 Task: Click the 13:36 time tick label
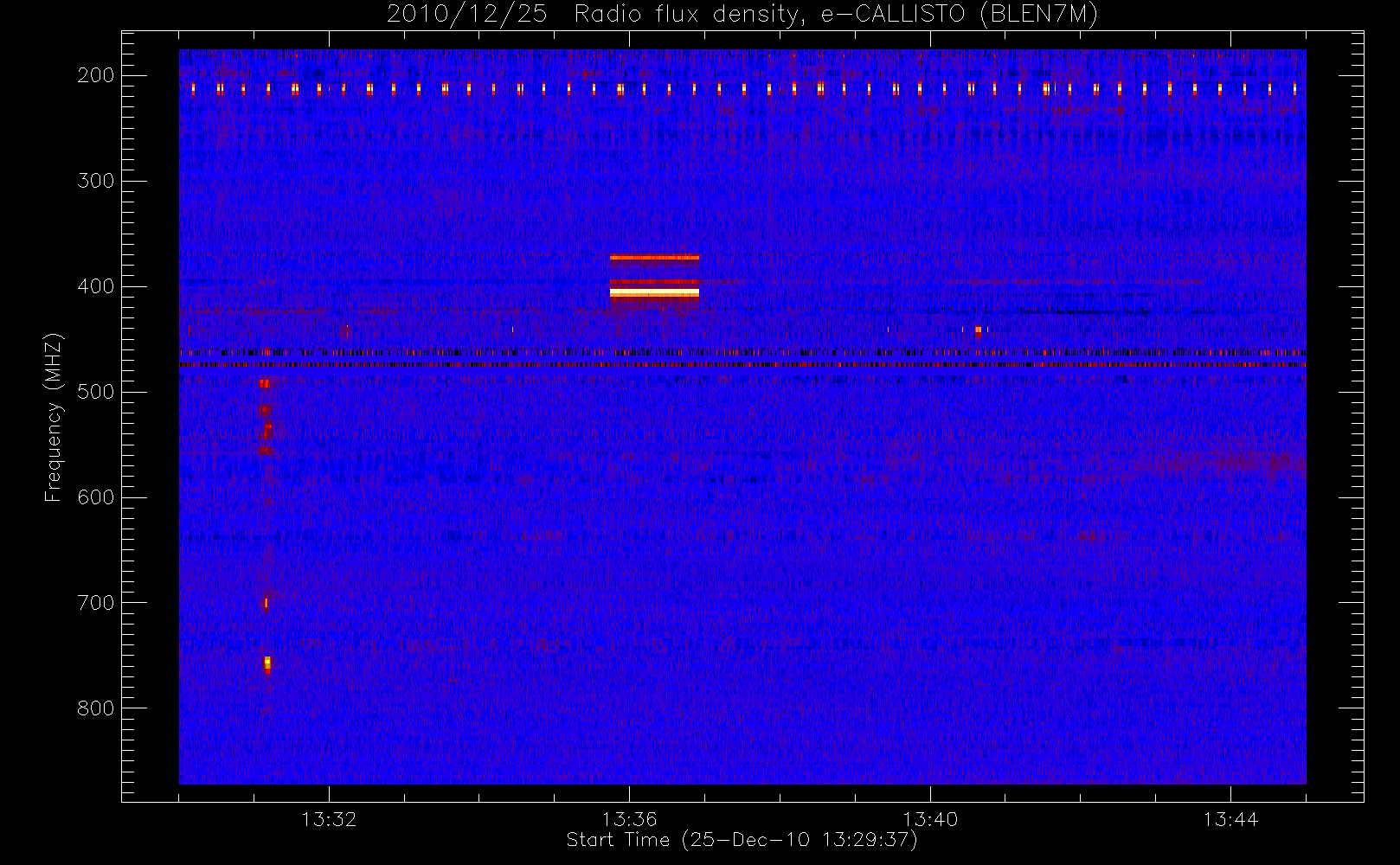click(630, 819)
